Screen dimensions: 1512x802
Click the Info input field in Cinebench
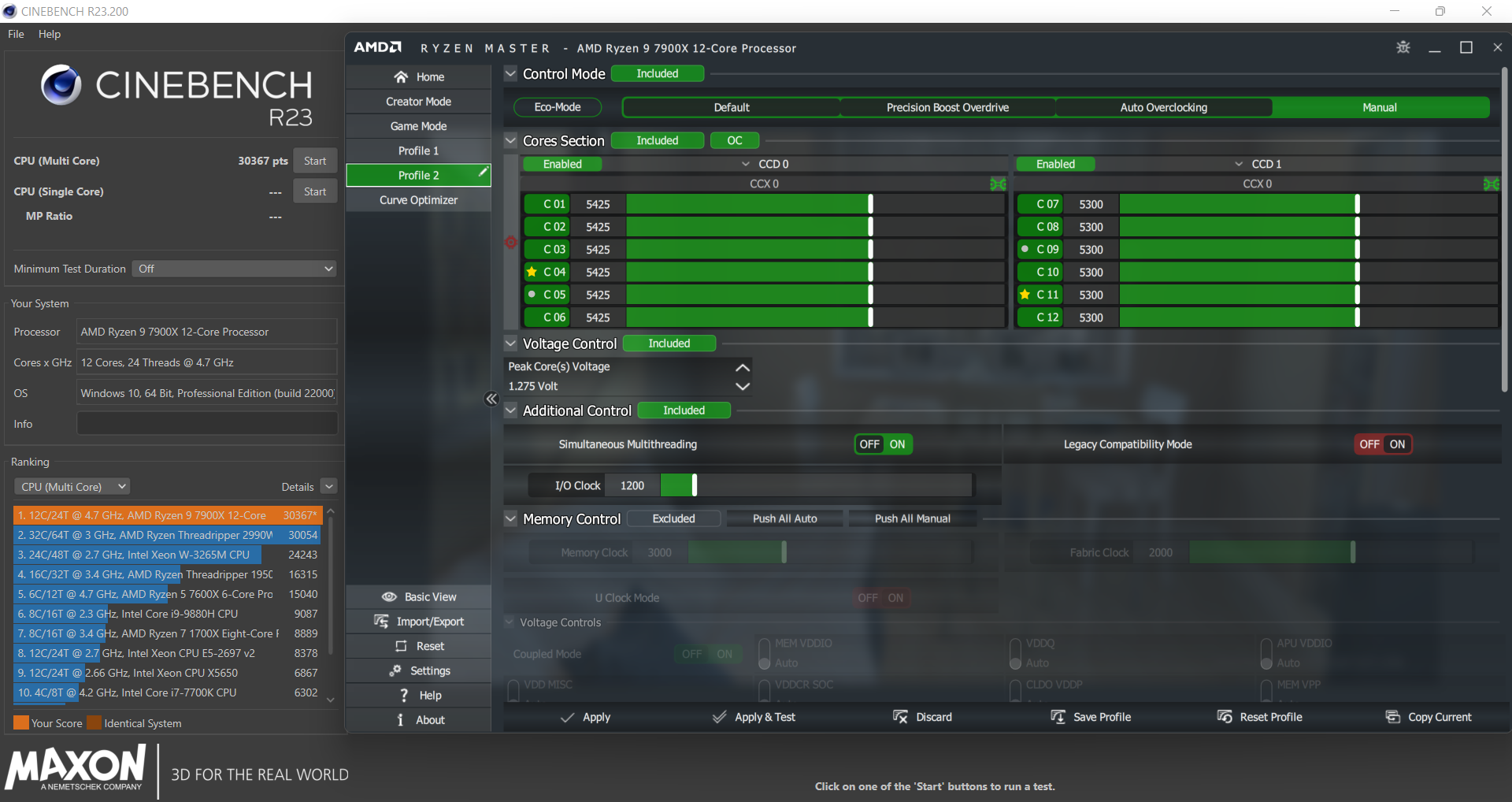207,424
